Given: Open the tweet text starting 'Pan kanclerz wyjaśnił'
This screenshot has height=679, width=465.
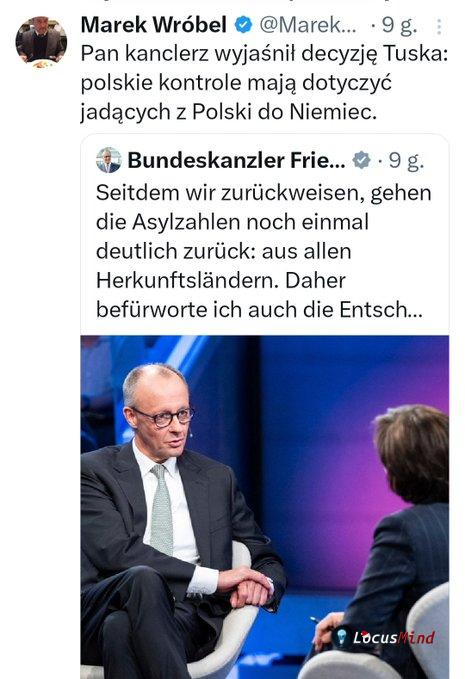Looking at the screenshot, I should pos(264,83).
